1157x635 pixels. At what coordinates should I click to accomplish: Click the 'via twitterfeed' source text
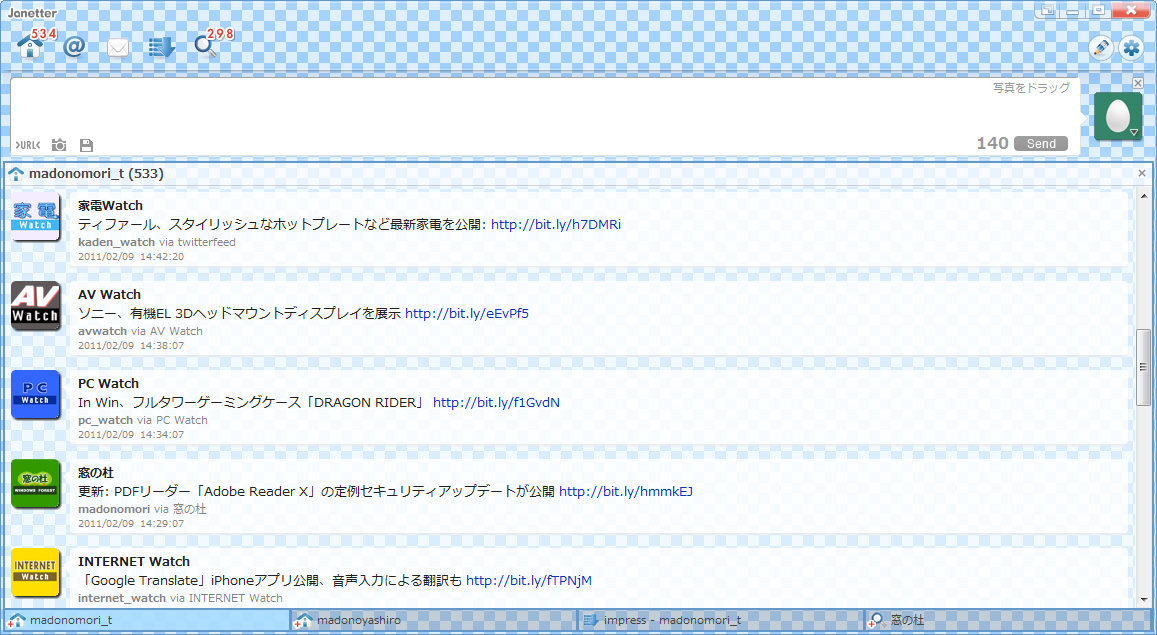[x=197, y=242]
